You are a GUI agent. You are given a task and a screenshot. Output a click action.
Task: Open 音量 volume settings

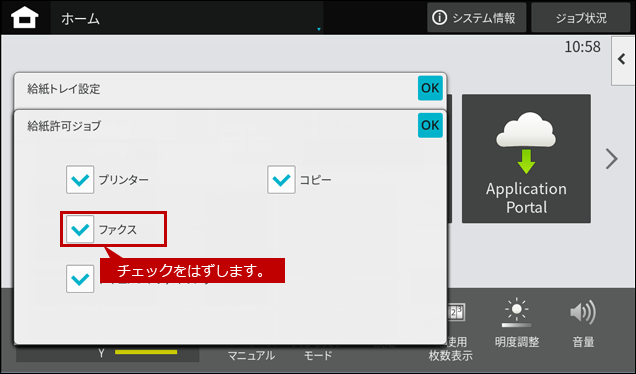pyautogui.click(x=583, y=324)
